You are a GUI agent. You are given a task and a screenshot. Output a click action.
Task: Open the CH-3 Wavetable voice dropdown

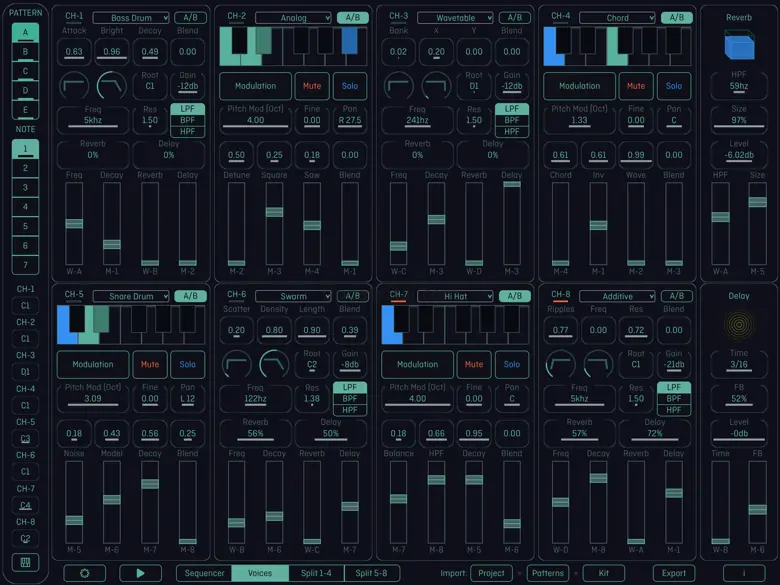click(x=456, y=18)
